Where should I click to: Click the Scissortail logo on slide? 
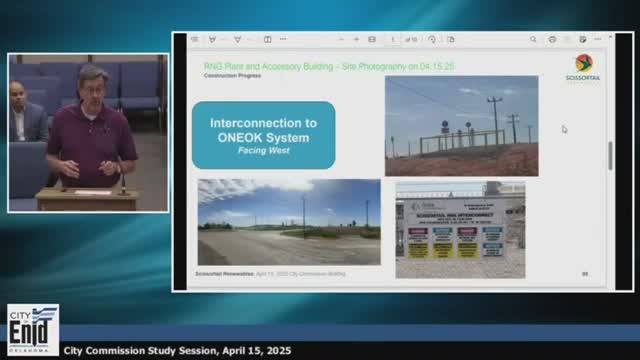583,67
